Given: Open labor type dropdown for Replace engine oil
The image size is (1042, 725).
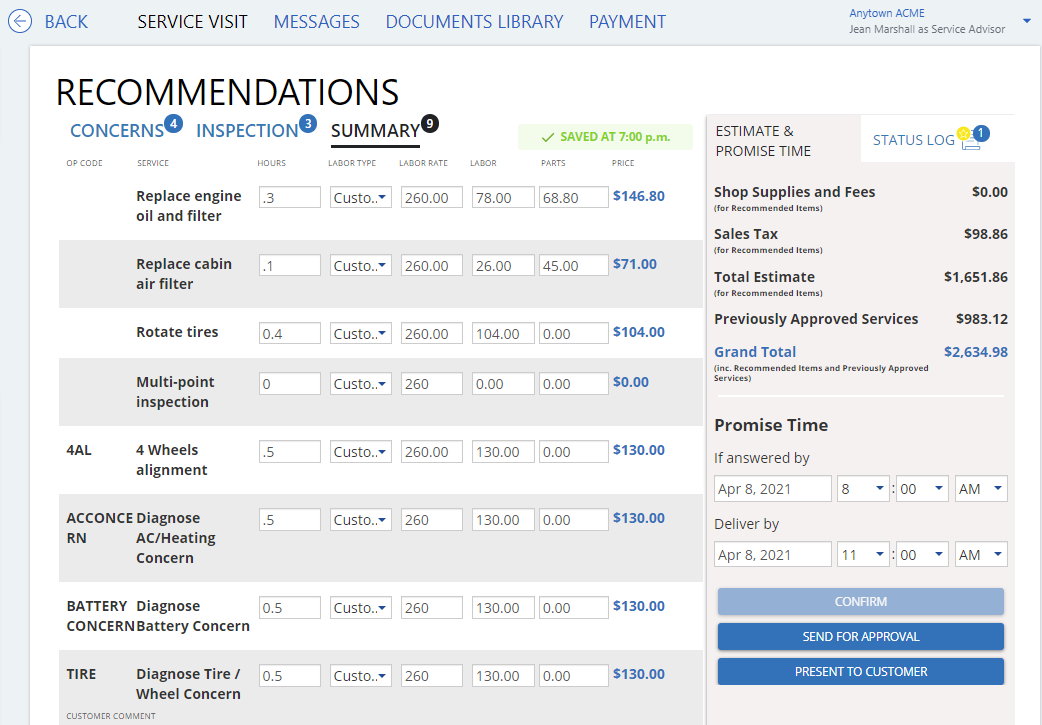Looking at the screenshot, I should (x=360, y=196).
